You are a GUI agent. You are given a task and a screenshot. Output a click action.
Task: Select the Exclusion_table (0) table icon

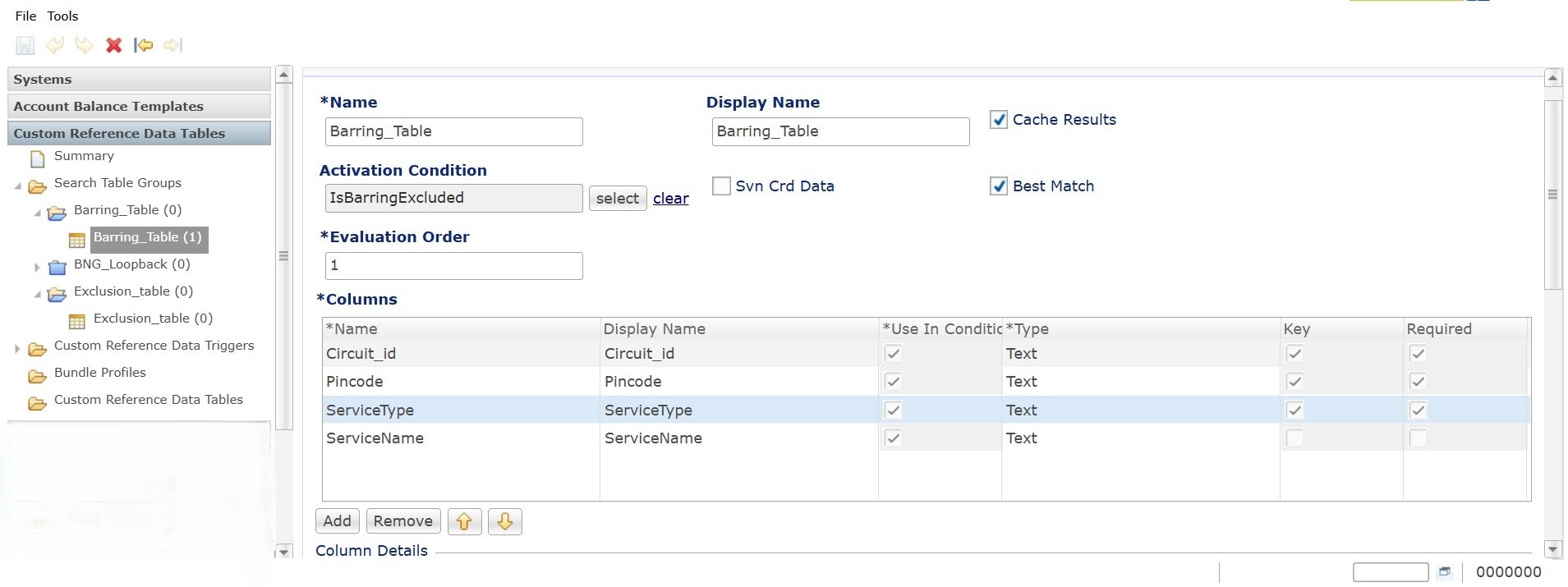tap(77, 320)
